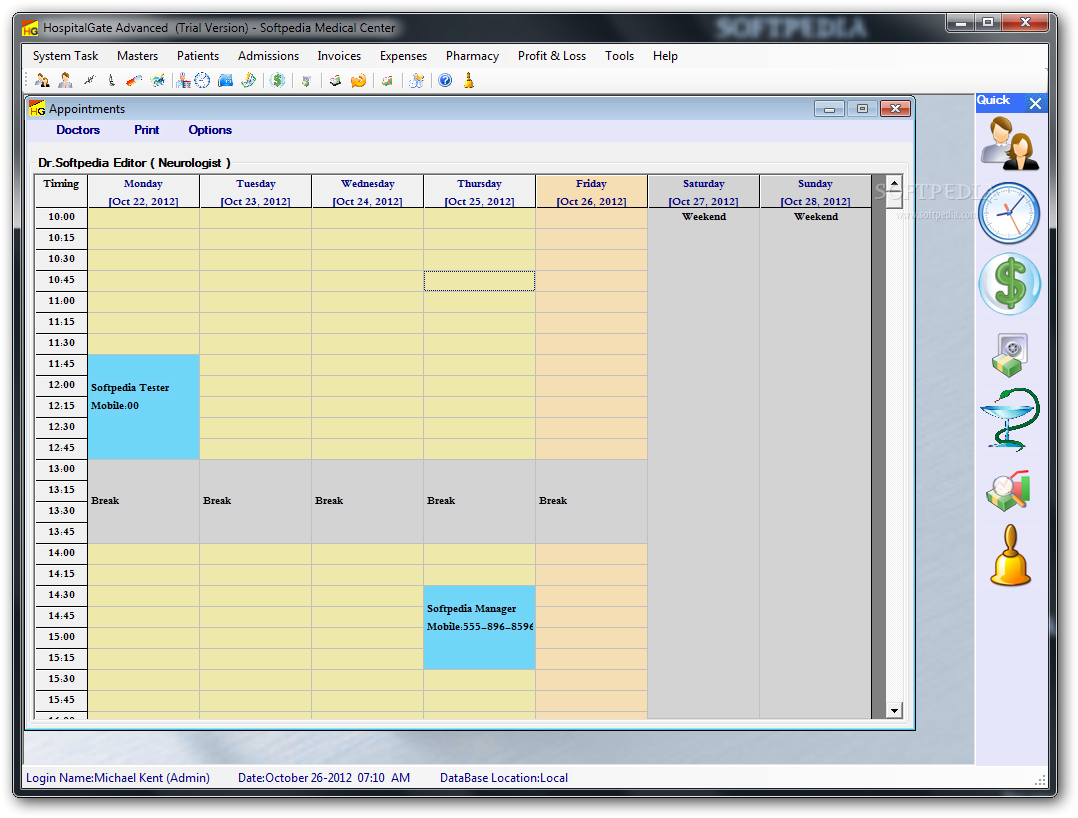Click the red capsule toolbar icon
Viewport: 1078px width, 818px height.
pos(134,80)
